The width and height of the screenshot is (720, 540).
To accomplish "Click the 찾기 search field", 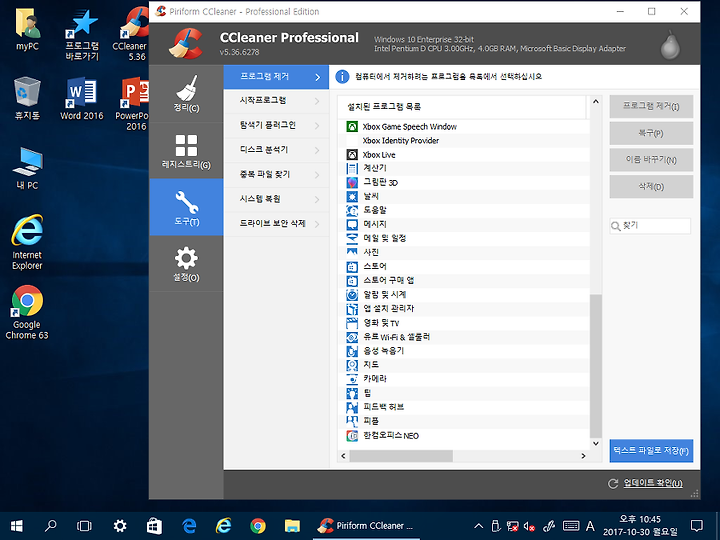I will pos(650,225).
